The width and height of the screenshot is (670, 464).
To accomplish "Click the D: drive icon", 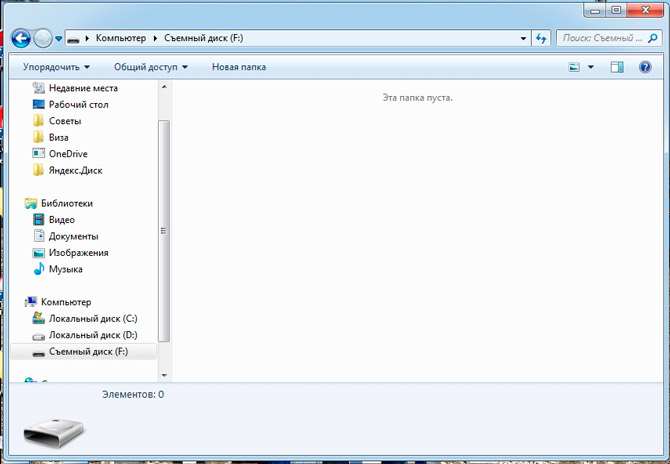I will click(38, 337).
